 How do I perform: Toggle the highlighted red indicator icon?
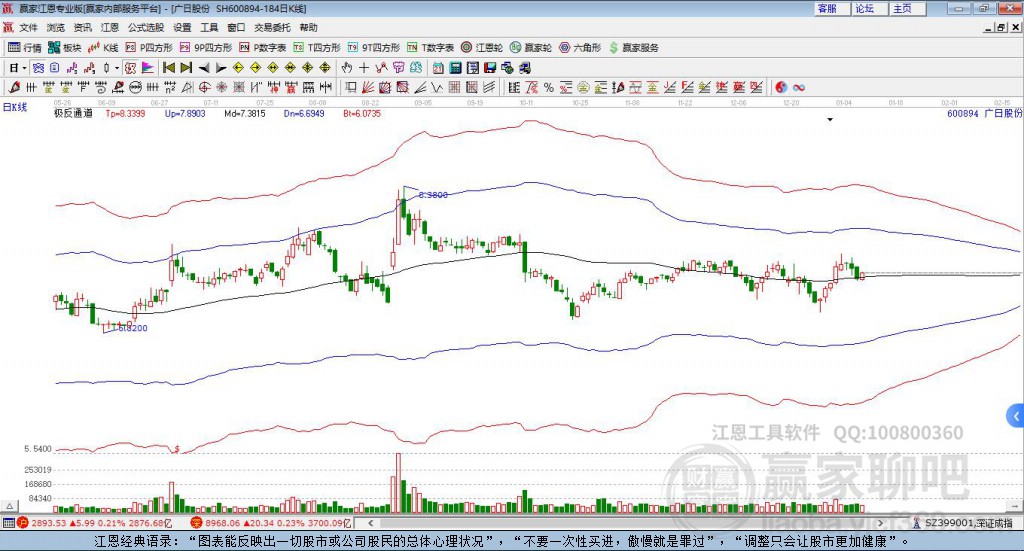tap(131, 68)
